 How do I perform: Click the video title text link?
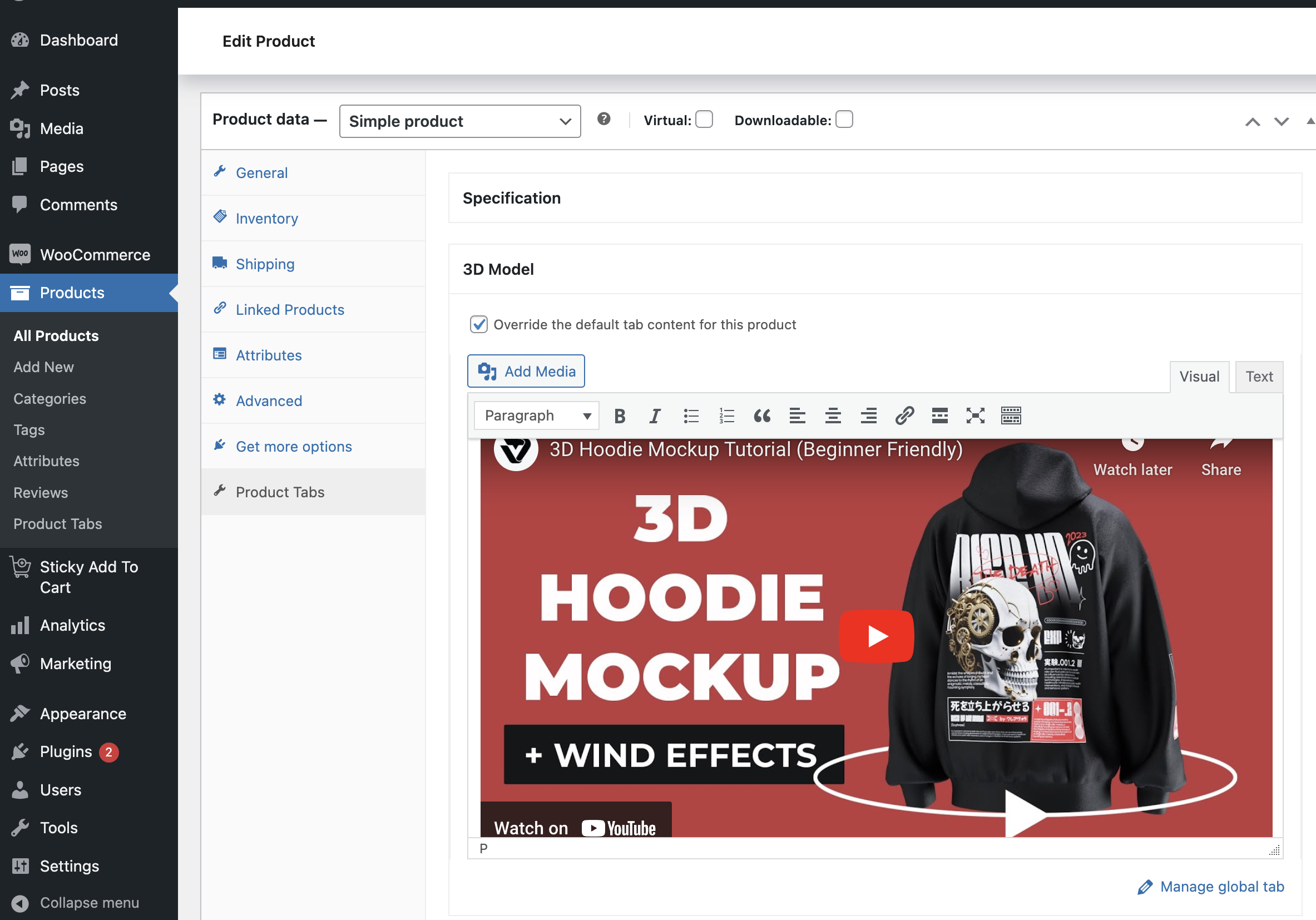point(755,450)
